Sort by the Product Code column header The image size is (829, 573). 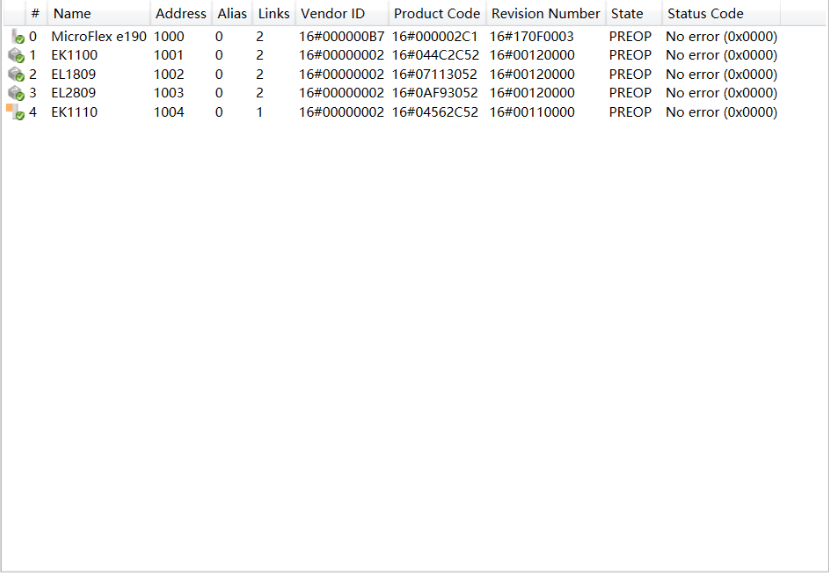click(437, 13)
